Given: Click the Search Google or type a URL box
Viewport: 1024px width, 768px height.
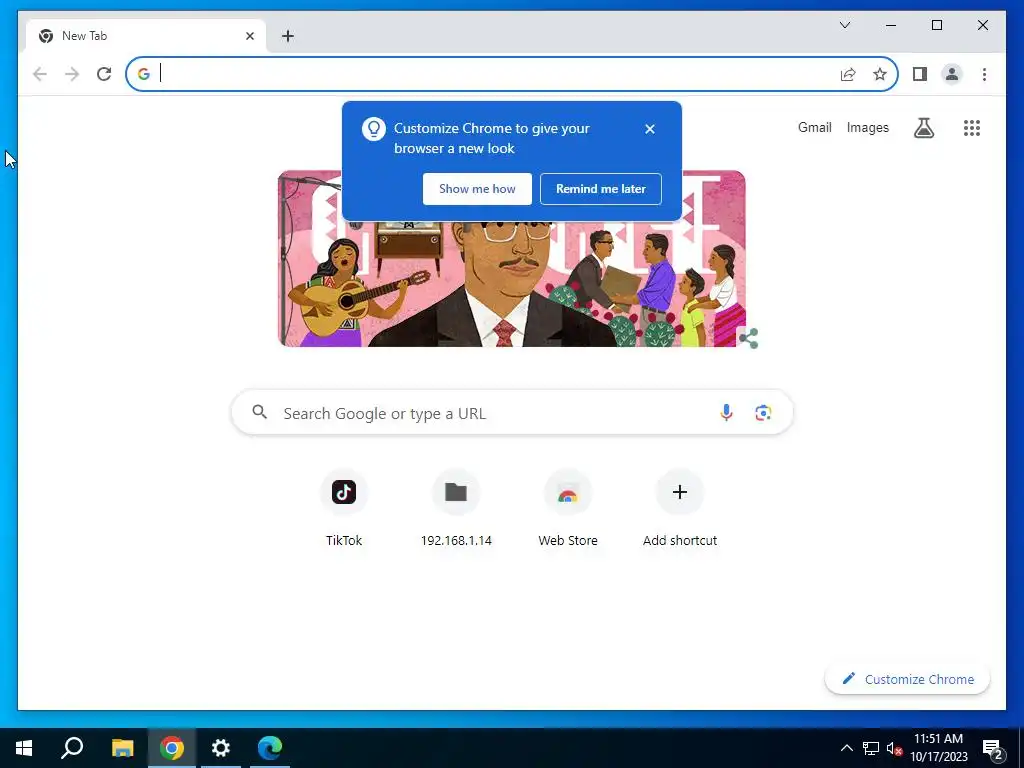Looking at the screenshot, I should (512, 413).
